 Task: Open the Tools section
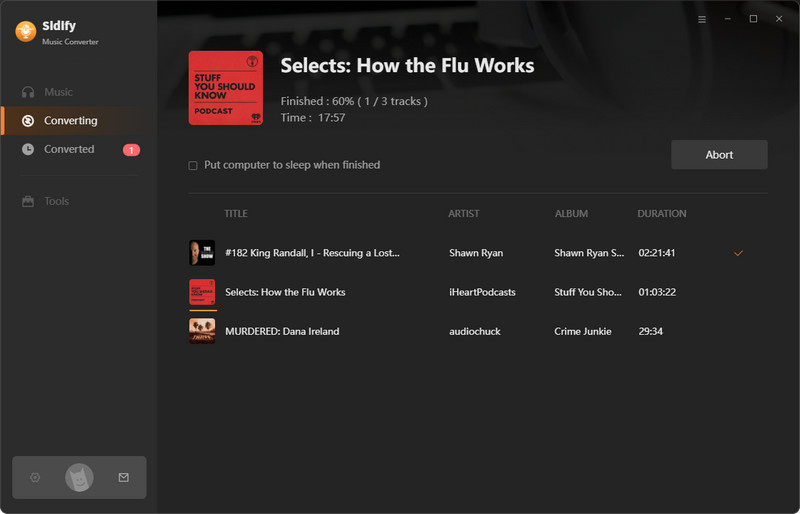56,201
